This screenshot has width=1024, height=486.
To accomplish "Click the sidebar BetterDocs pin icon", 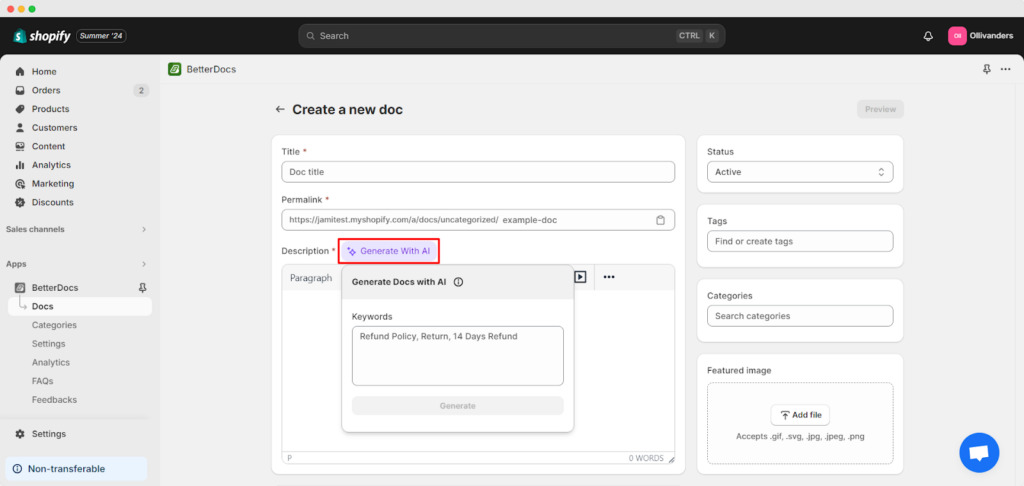I will click(x=143, y=287).
